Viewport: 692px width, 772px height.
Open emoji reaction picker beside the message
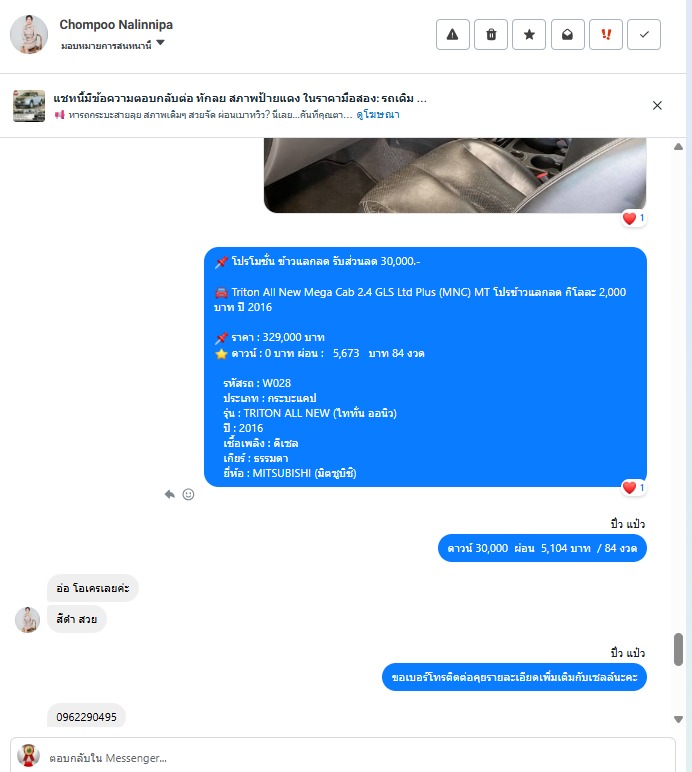pyautogui.click(x=189, y=494)
